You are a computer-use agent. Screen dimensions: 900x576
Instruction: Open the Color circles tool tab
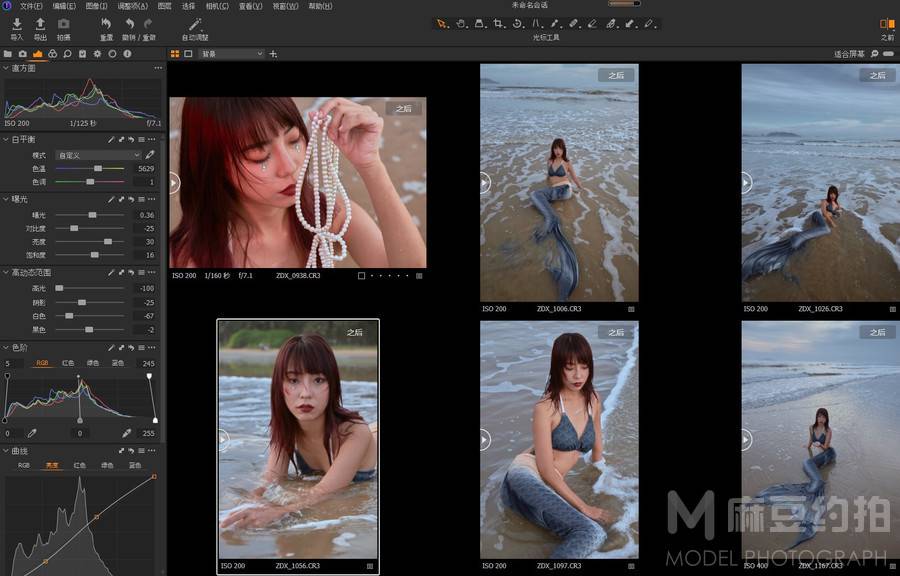pos(52,54)
